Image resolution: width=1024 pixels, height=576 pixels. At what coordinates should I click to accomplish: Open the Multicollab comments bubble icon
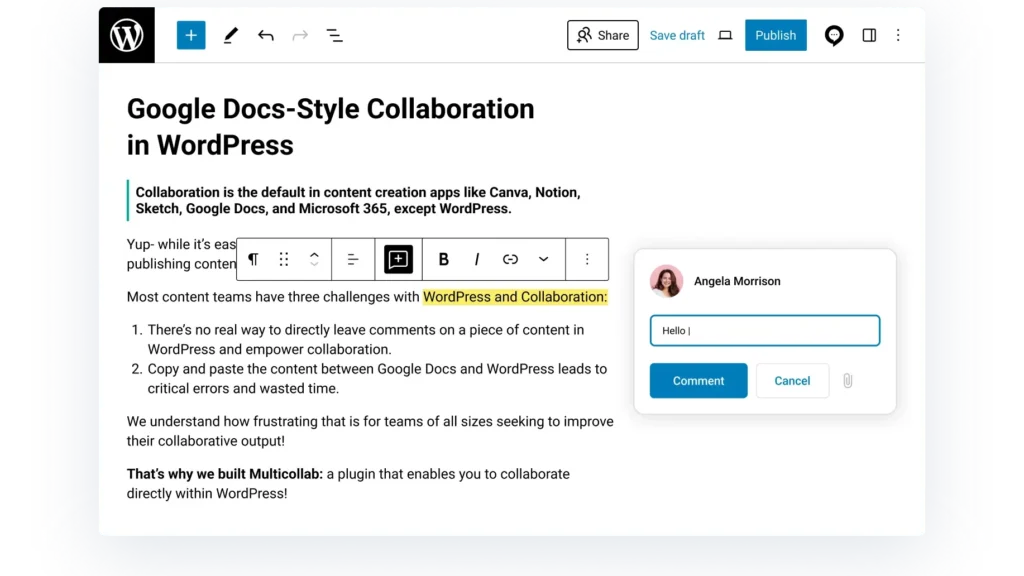click(833, 35)
